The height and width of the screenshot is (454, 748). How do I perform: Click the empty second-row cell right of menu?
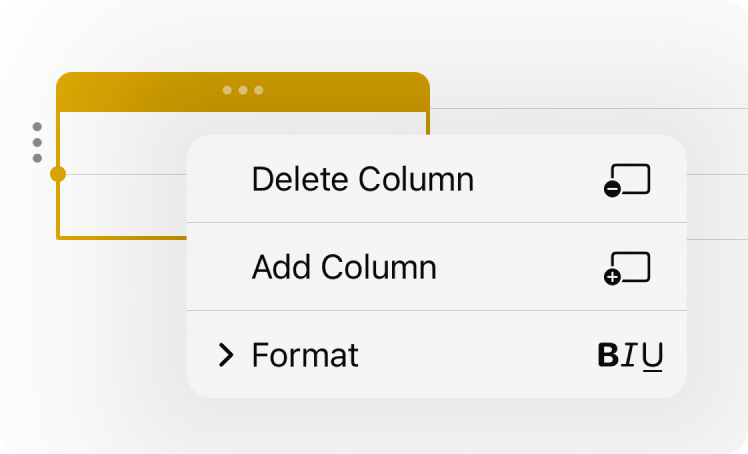(717, 207)
